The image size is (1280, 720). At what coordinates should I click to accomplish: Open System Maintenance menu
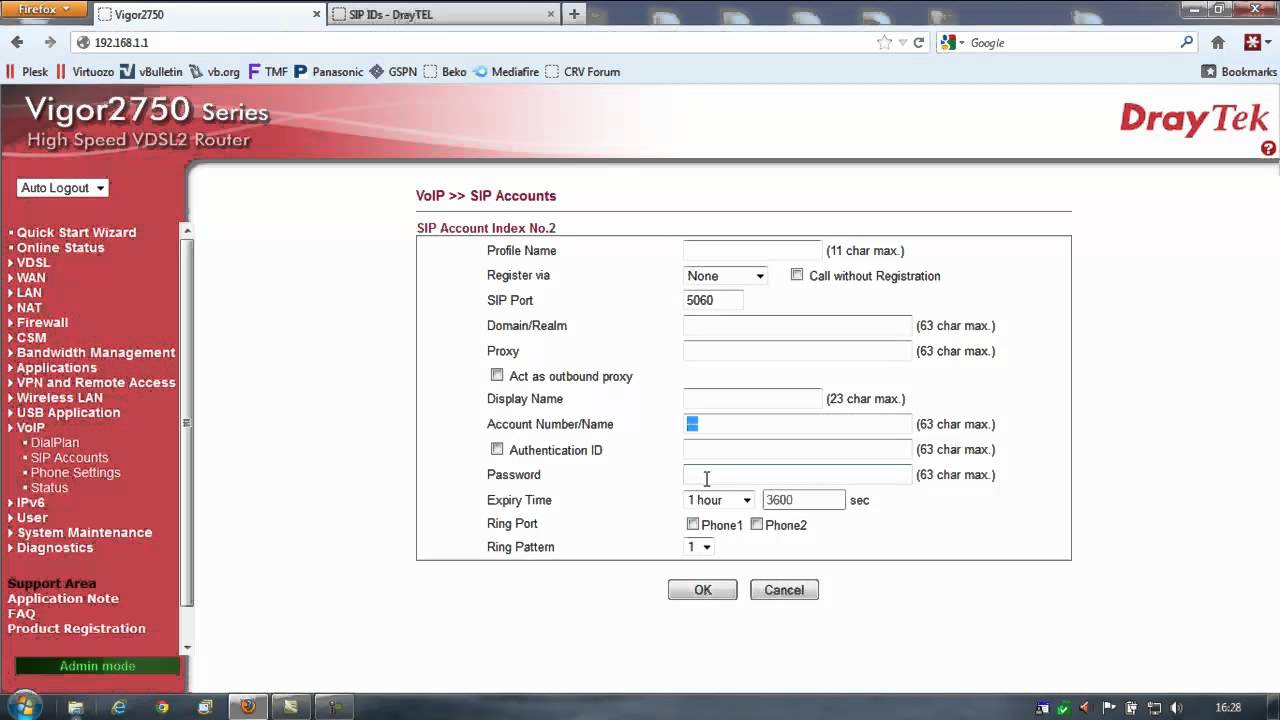[84, 533]
